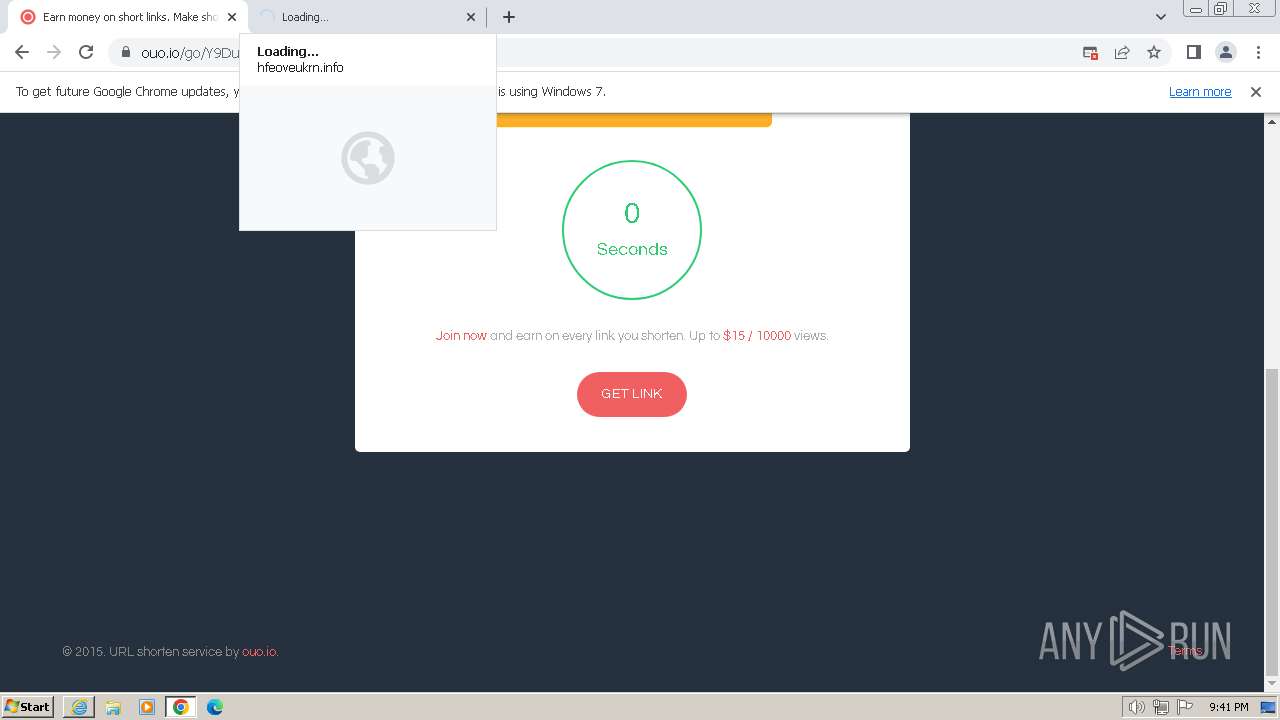The height and width of the screenshot is (720, 1280).
Task: Click the address bar URL
Action: pos(190,53)
